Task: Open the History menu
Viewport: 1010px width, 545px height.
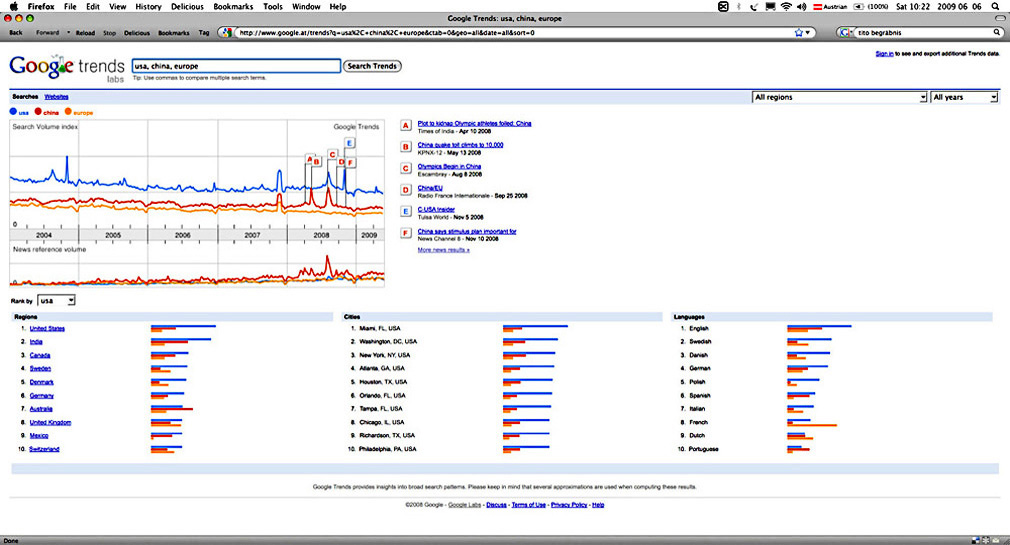Action: (148, 6)
